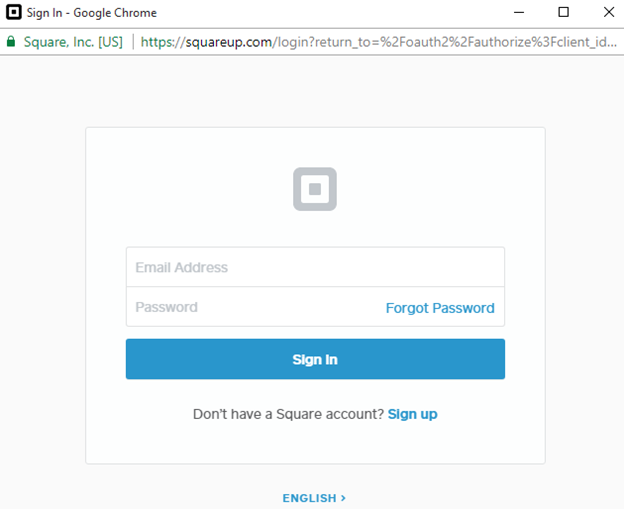Screen dimensions: 624x509
Task: Minimize the Sign In Chrome window
Action: coord(518,13)
